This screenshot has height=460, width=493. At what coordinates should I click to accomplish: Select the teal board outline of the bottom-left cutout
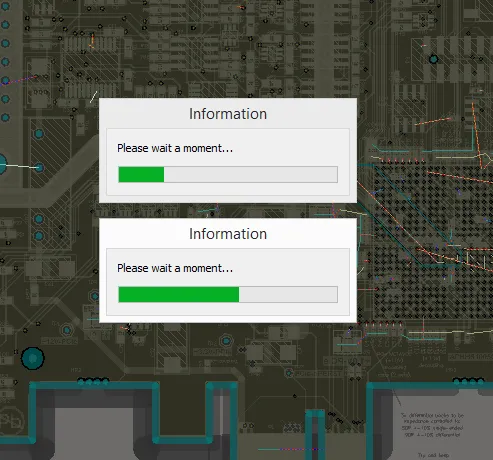[94, 413]
